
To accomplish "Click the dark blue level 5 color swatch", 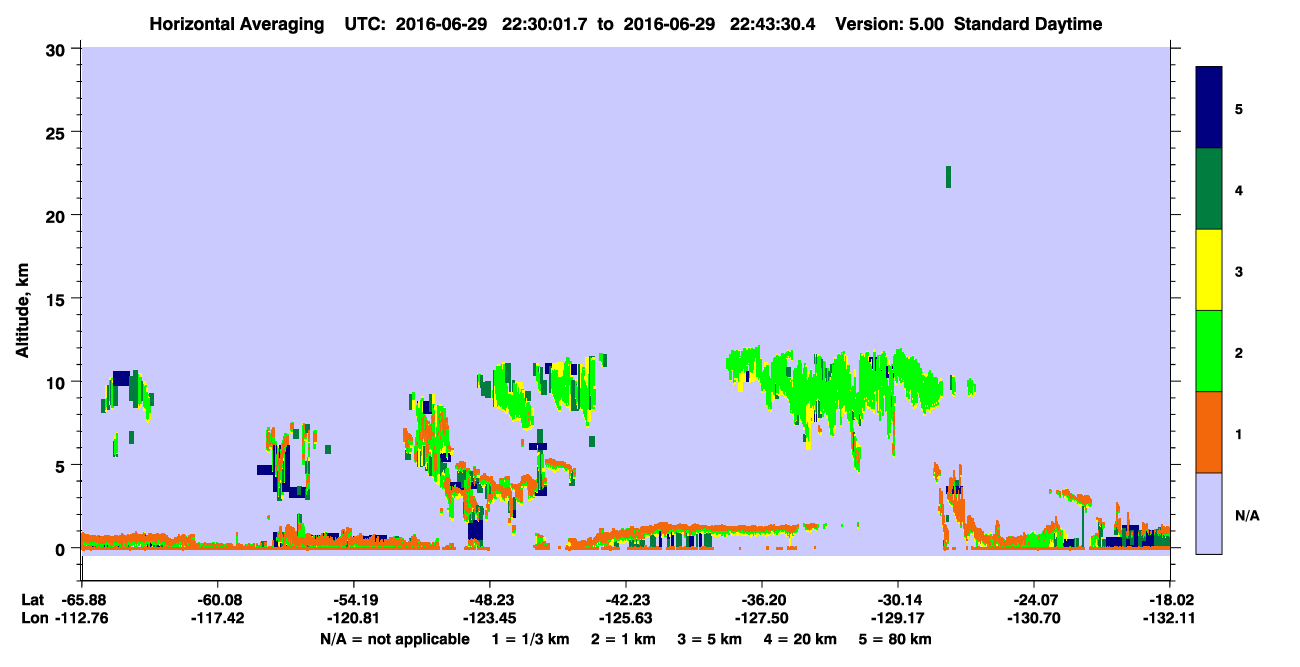I will point(1209,108).
